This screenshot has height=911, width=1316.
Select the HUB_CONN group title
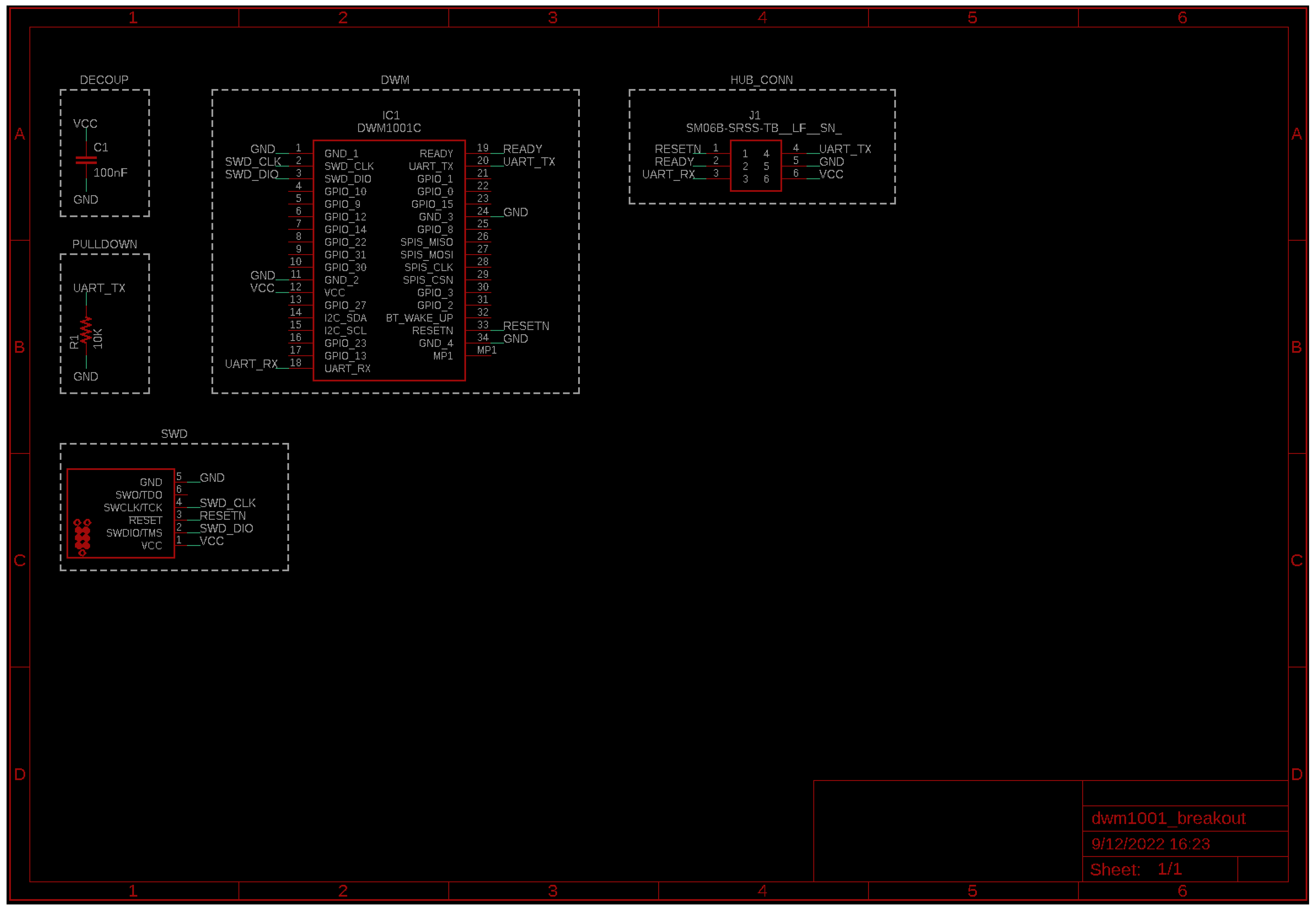click(x=761, y=80)
